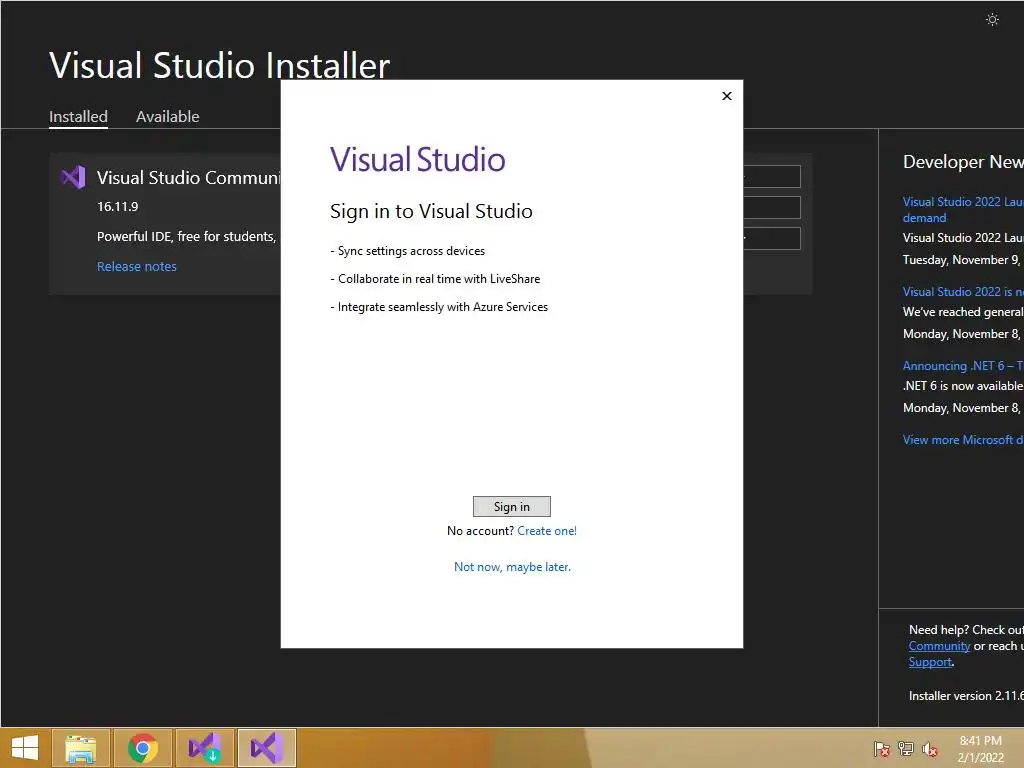Click Collaborate in real time with LiveShare
The height and width of the screenshot is (768, 1024).
point(435,279)
